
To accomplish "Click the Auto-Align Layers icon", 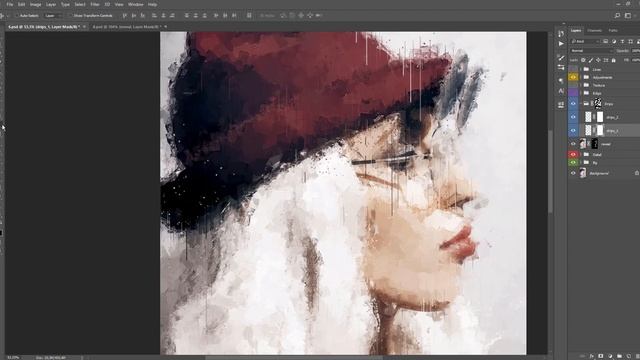I will 249,16.
